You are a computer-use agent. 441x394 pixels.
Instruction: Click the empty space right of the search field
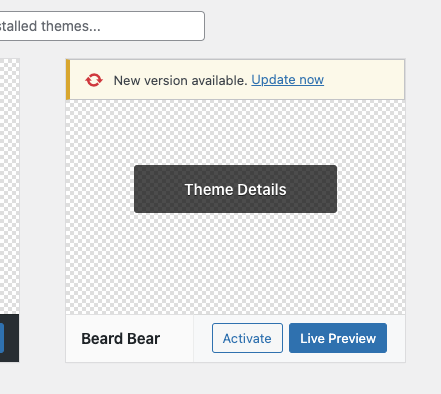click(320, 26)
